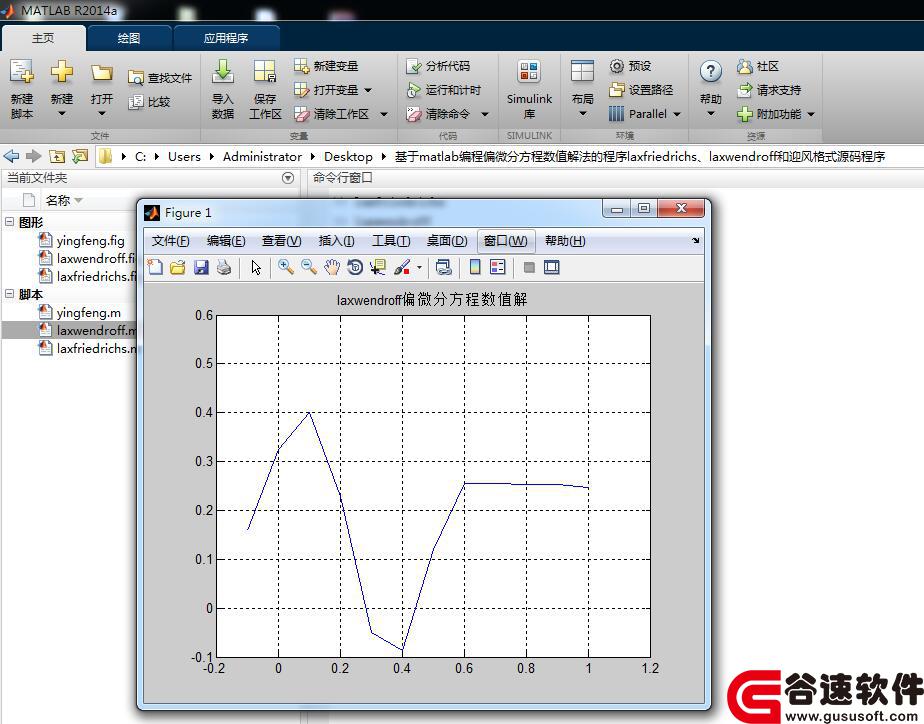This screenshot has width=924, height=724.
Task: Go back with the left arrow in the address bar
Action: (x=11, y=156)
